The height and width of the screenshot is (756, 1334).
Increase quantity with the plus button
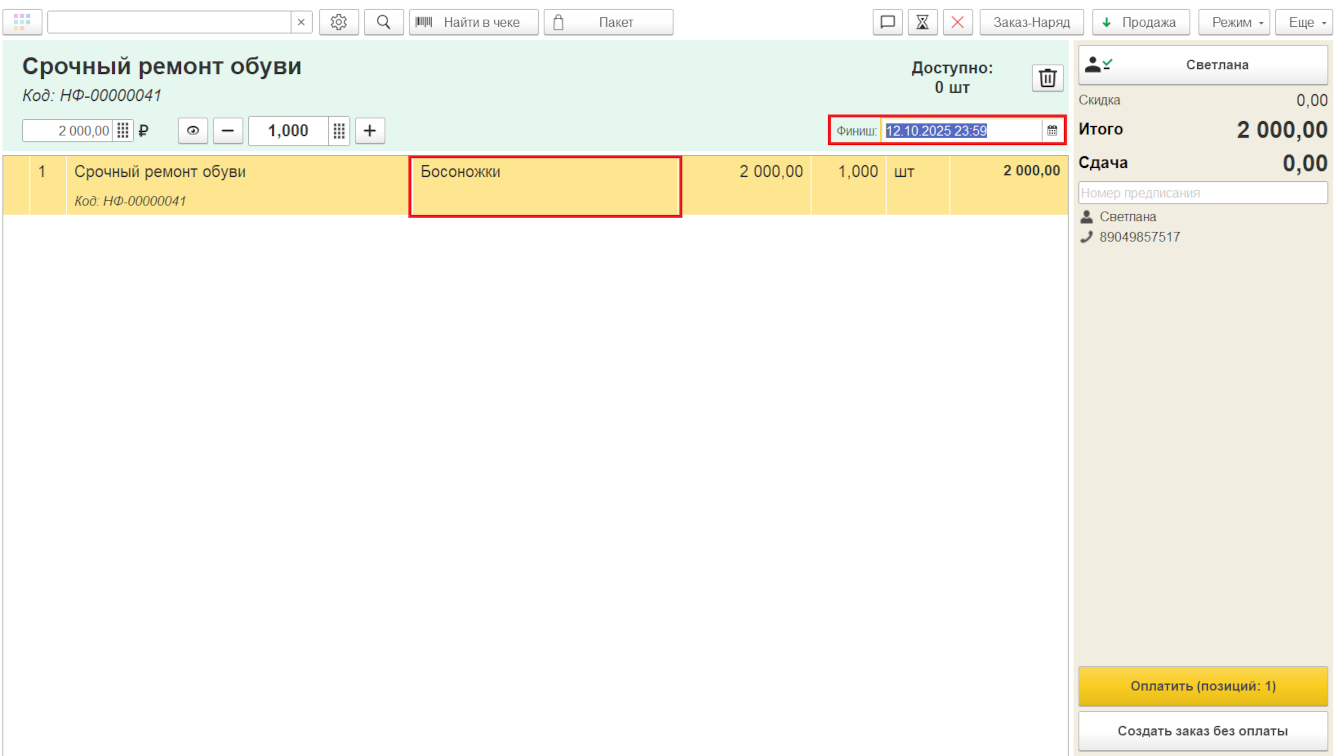point(369,130)
